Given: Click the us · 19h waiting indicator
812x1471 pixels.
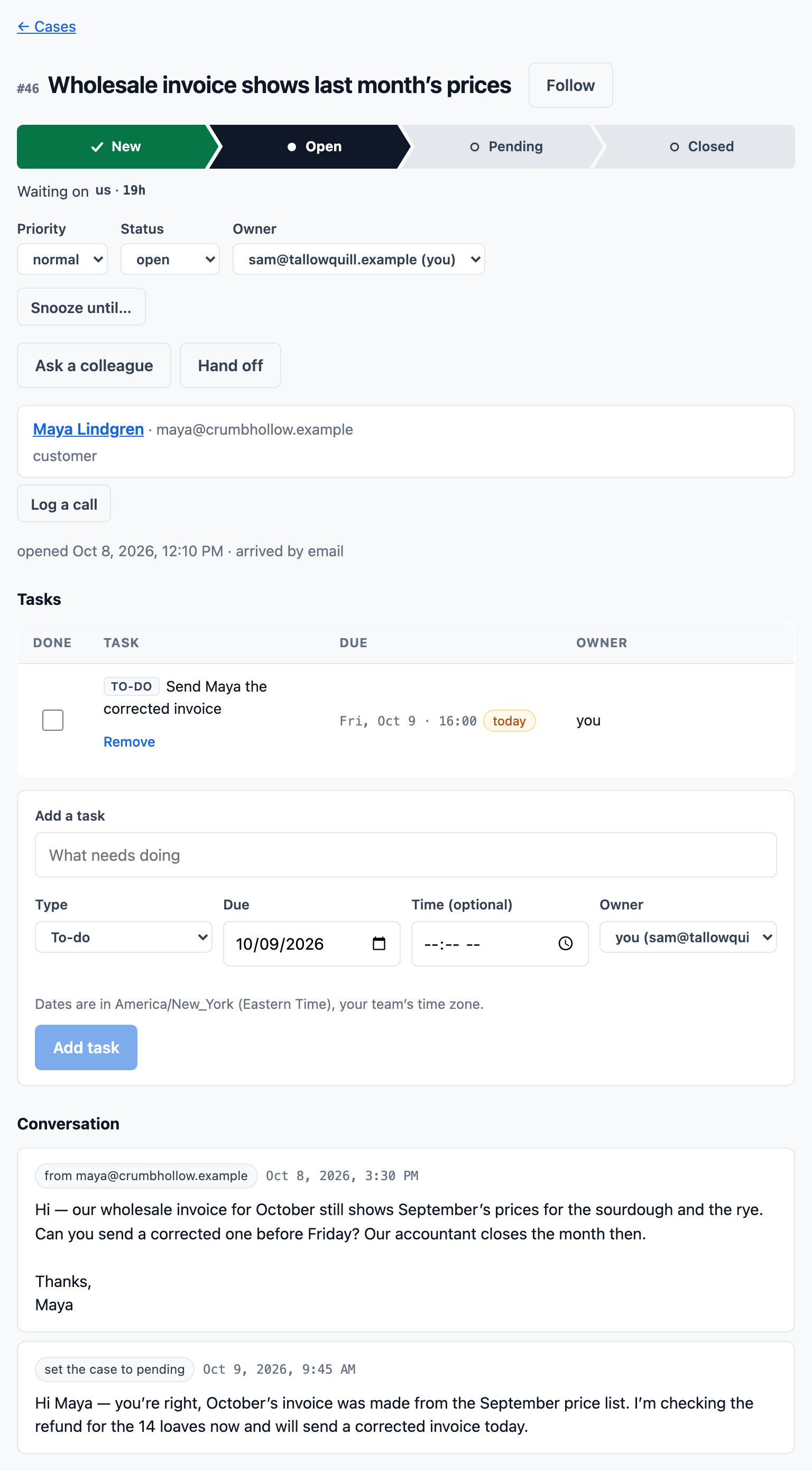Looking at the screenshot, I should pyautogui.click(x=121, y=190).
